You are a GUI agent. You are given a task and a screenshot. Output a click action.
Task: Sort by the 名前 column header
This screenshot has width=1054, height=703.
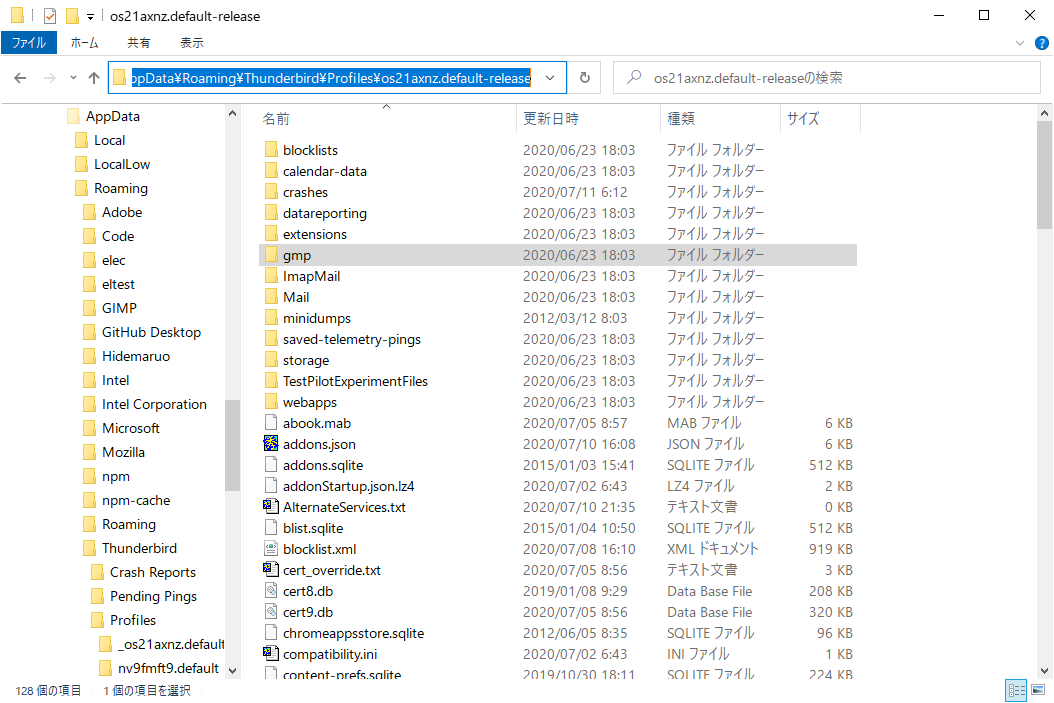276,118
